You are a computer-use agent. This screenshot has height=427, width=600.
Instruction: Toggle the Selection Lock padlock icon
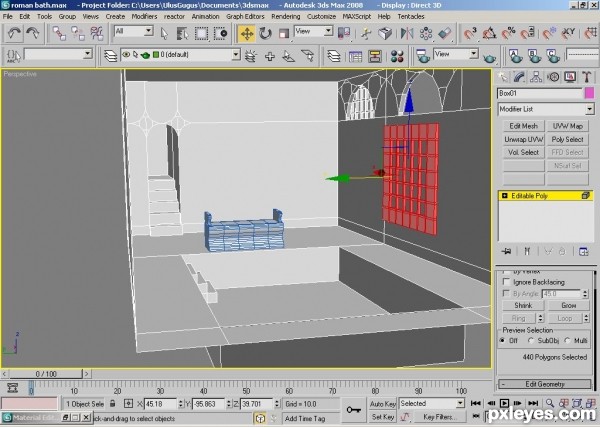point(112,403)
